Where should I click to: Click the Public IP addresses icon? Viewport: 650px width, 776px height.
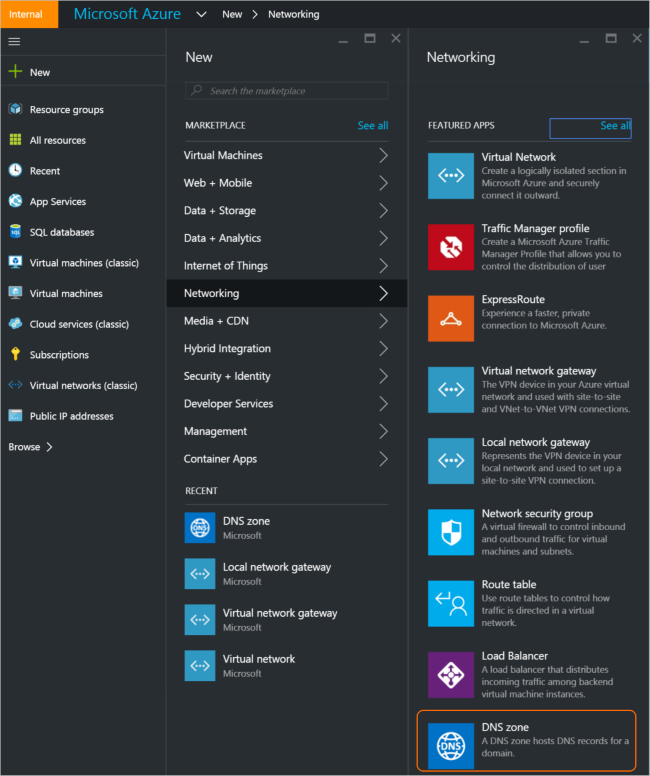(x=15, y=416)
